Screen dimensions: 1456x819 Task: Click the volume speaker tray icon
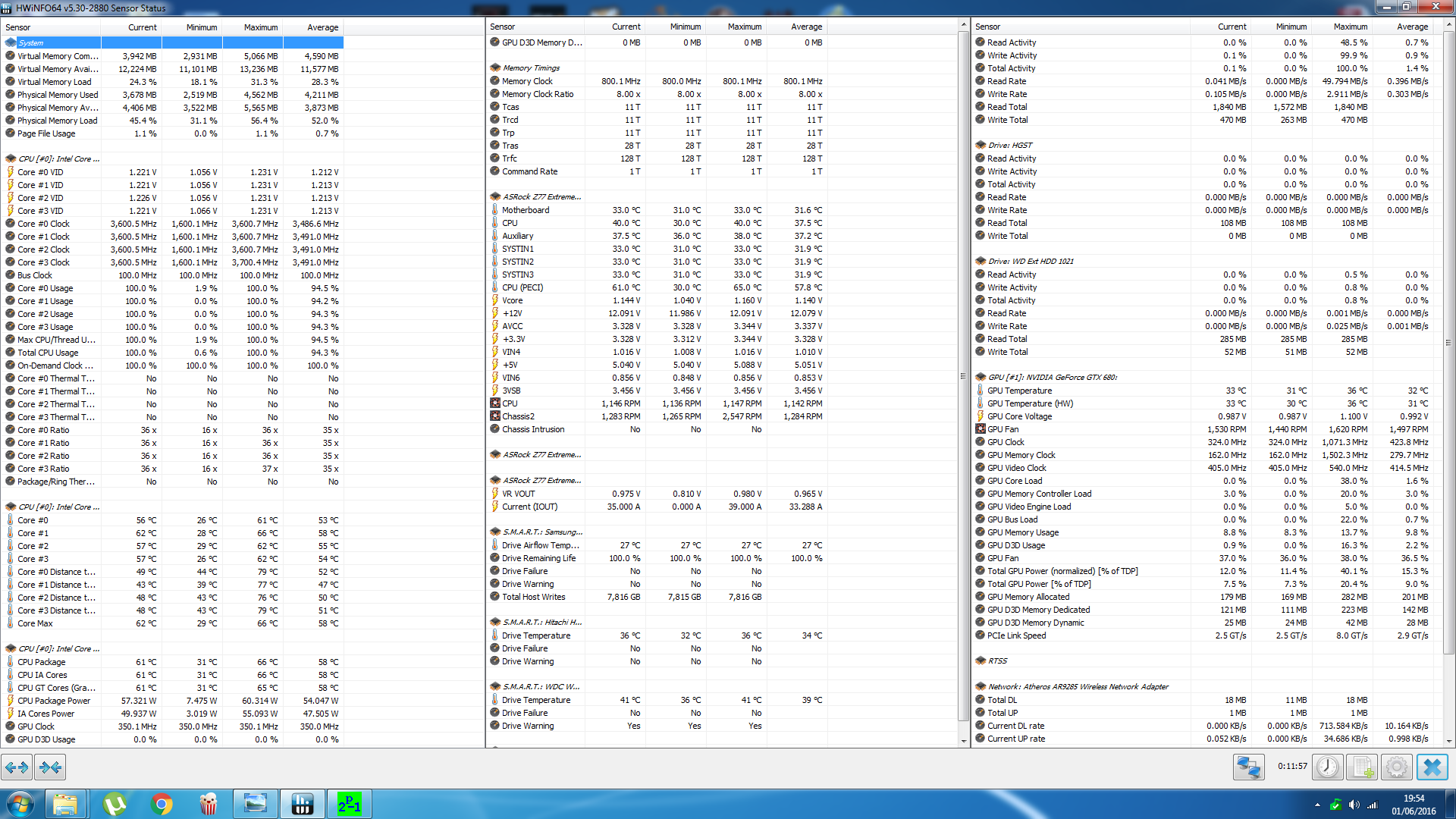pyautogui.click(x=1354, y=805)
